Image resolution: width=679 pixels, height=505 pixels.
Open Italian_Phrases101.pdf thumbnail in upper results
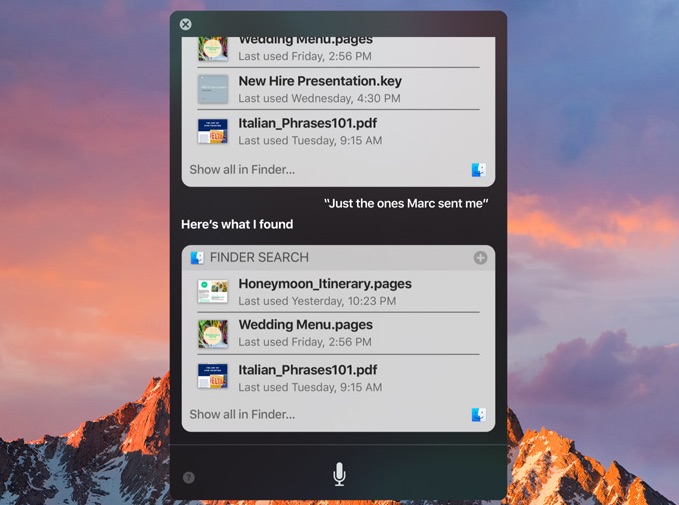pyautogui.click(x=213, y=131)
